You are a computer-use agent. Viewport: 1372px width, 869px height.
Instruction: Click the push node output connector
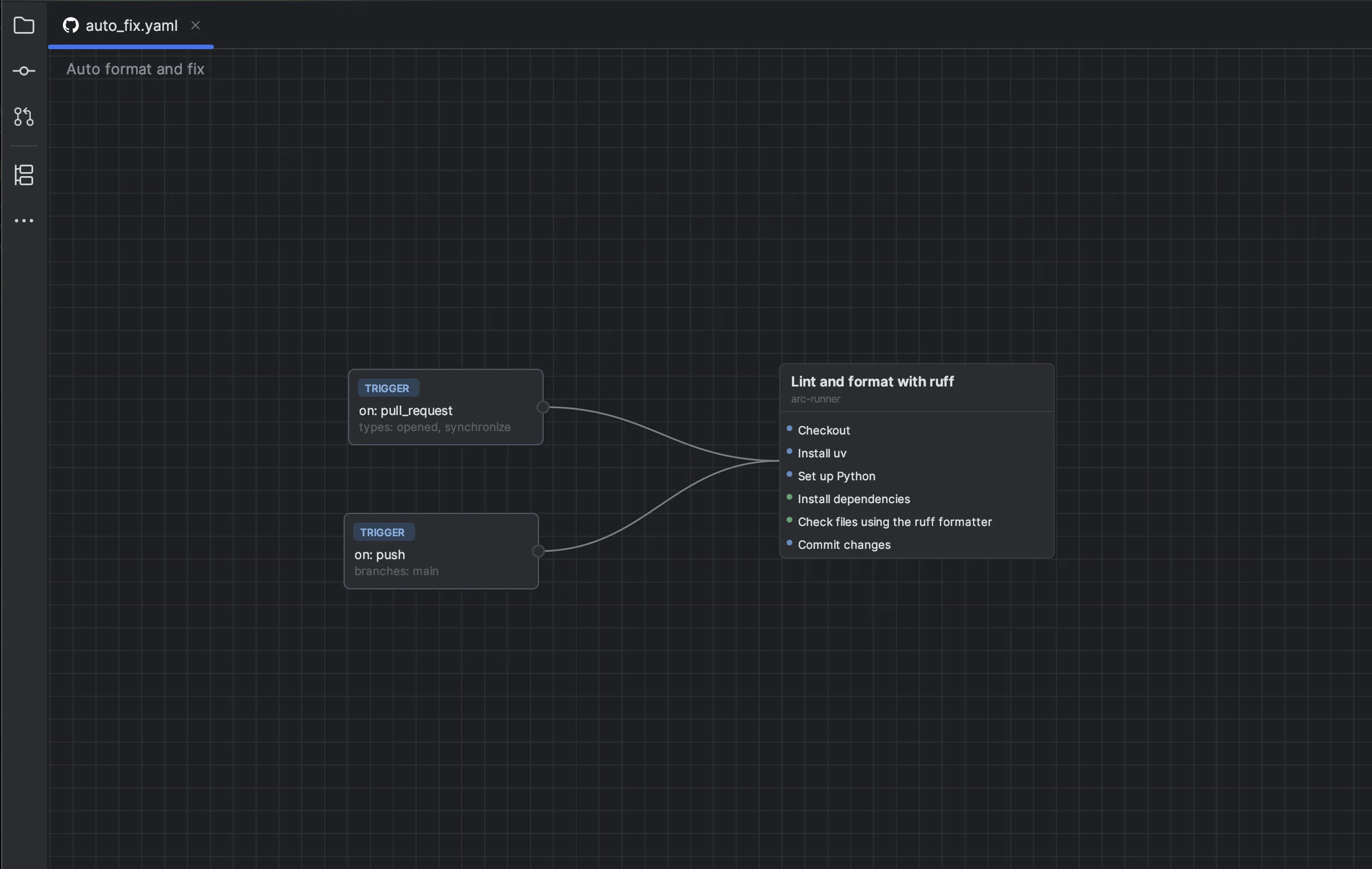539,551
